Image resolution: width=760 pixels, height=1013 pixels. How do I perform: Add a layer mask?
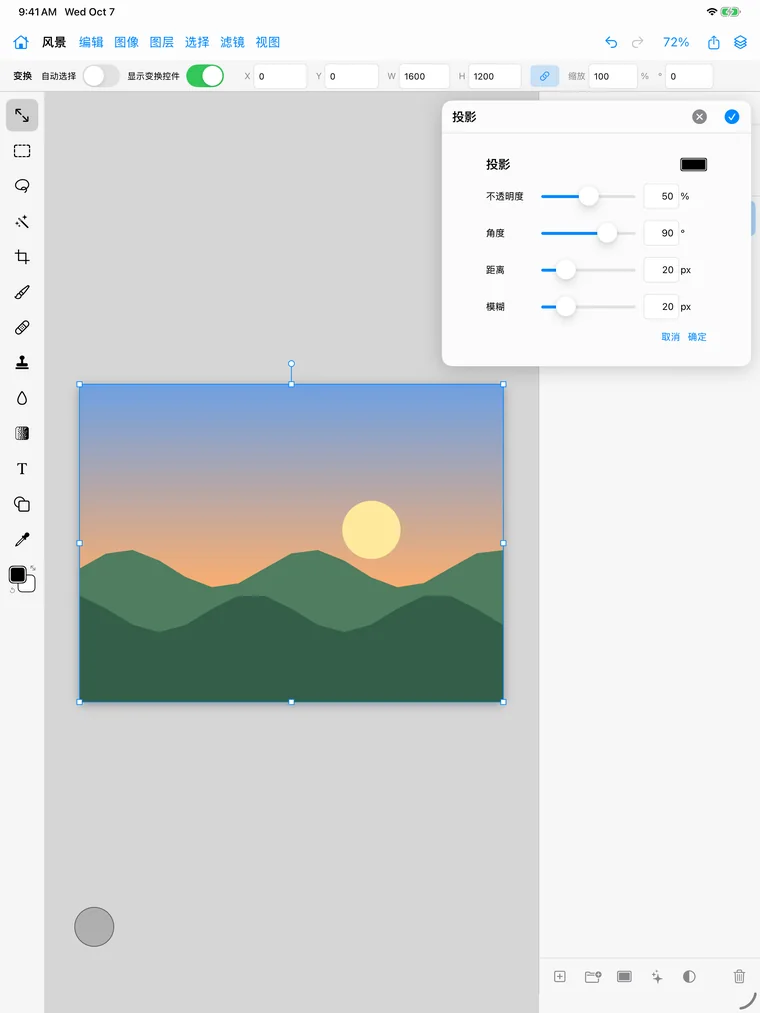click(x=624, y=976)
